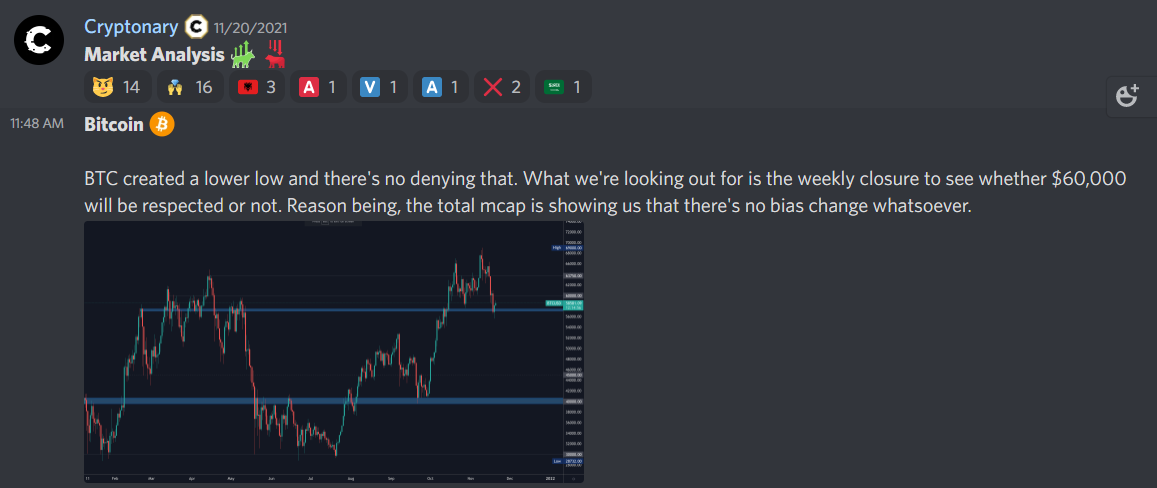Viewport: 1157px width, 488px height.
Task: Toggle the raised hands reaction with 16
Action: click(190, 87)
